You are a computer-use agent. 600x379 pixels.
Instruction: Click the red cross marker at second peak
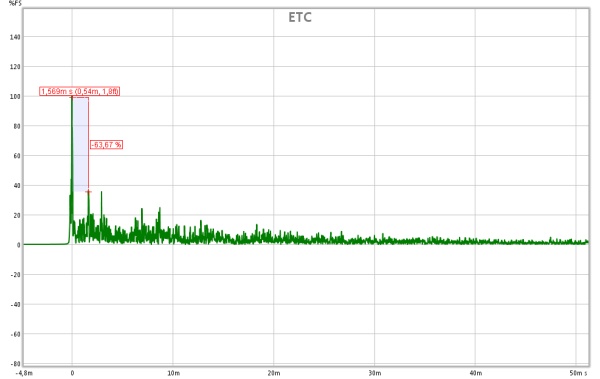pos(88,192)
